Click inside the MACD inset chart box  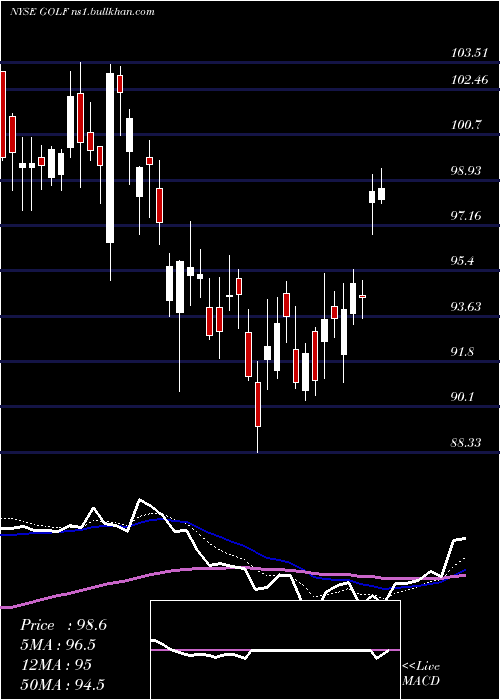coord(275,650)
